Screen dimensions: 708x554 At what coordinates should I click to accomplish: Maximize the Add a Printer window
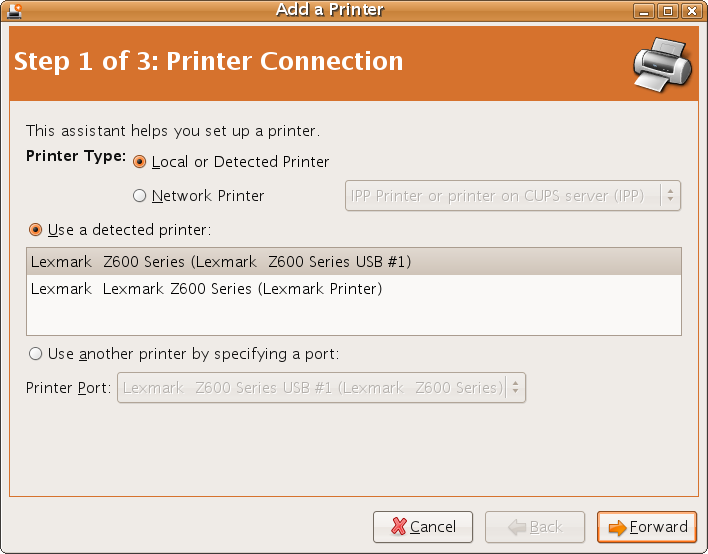[668, 11]
